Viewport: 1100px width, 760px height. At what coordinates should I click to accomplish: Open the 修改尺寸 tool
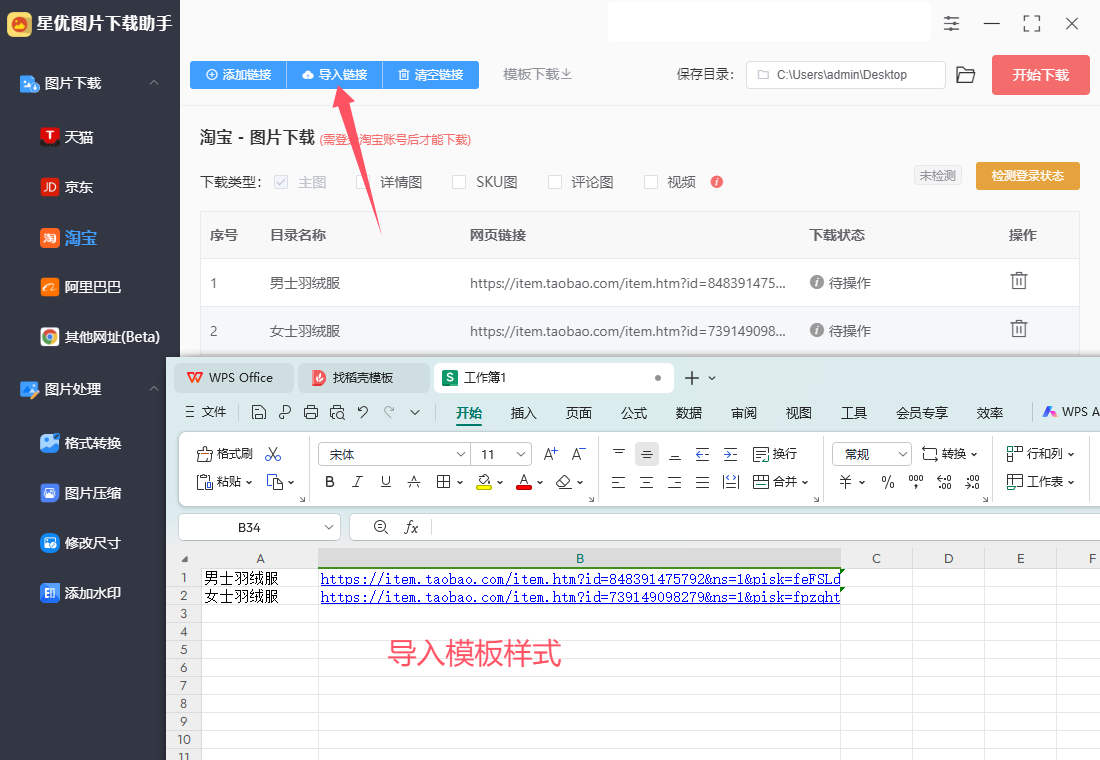click(x=81, y=543)
